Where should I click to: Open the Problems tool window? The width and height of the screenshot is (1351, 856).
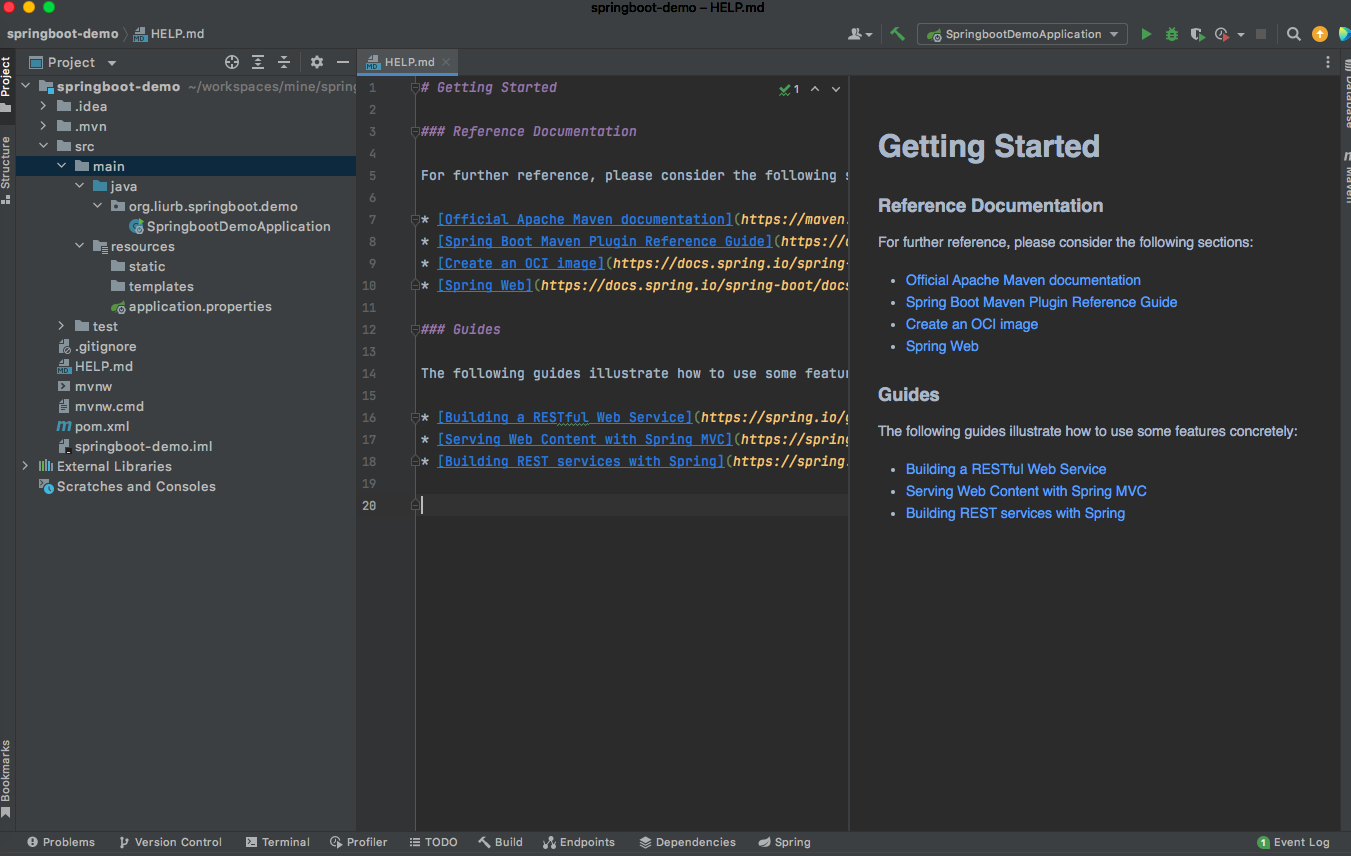pyautogui.click(x=61, y=842)
